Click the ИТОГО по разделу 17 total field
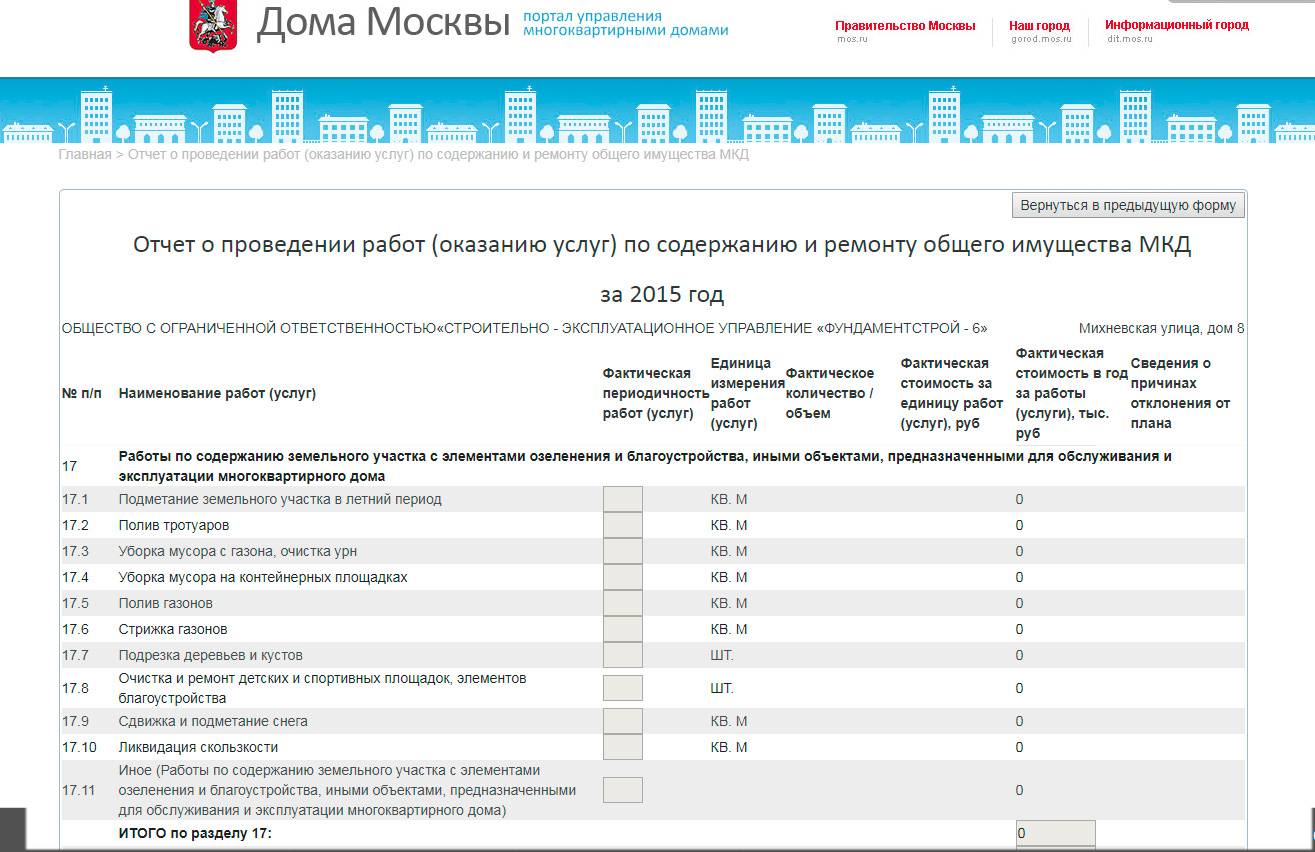The height and width of the screenshot is (852, 1315). point(1055,833)
